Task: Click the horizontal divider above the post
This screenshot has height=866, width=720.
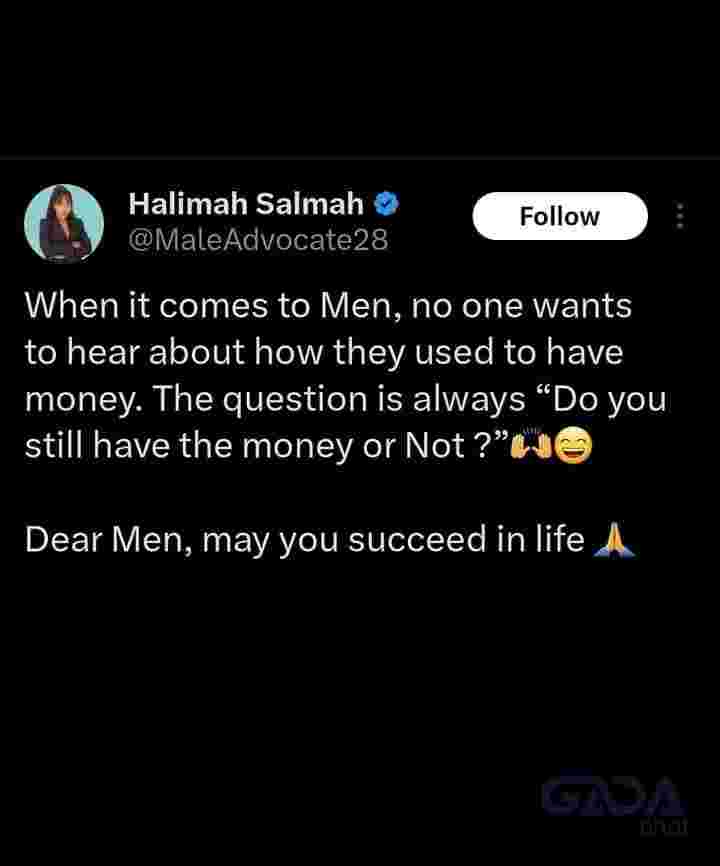Action: 360,159
